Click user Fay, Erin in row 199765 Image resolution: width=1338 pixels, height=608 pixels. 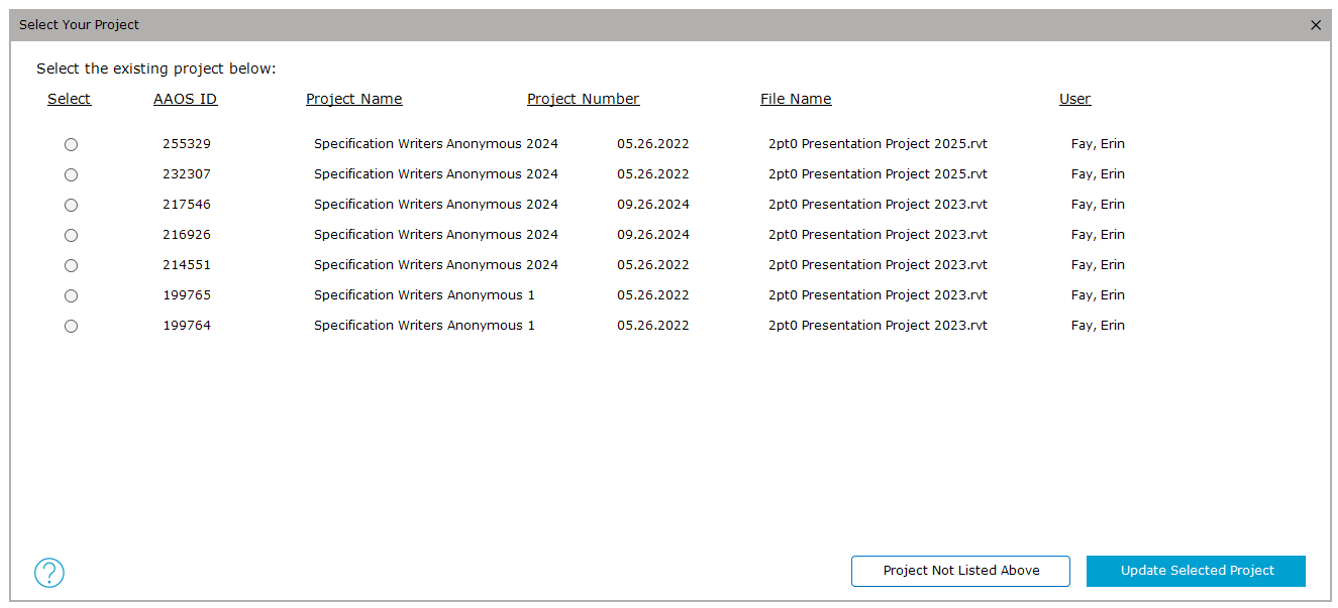click(1098, 295)
